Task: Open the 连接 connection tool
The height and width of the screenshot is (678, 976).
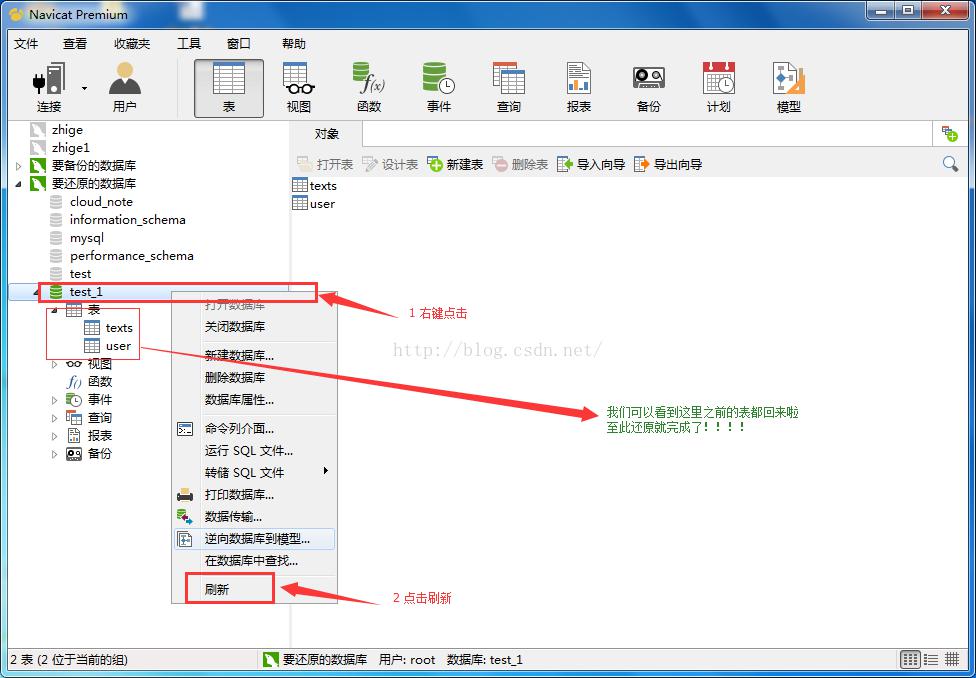Action: pyautogui.click(x=49, y=87)
